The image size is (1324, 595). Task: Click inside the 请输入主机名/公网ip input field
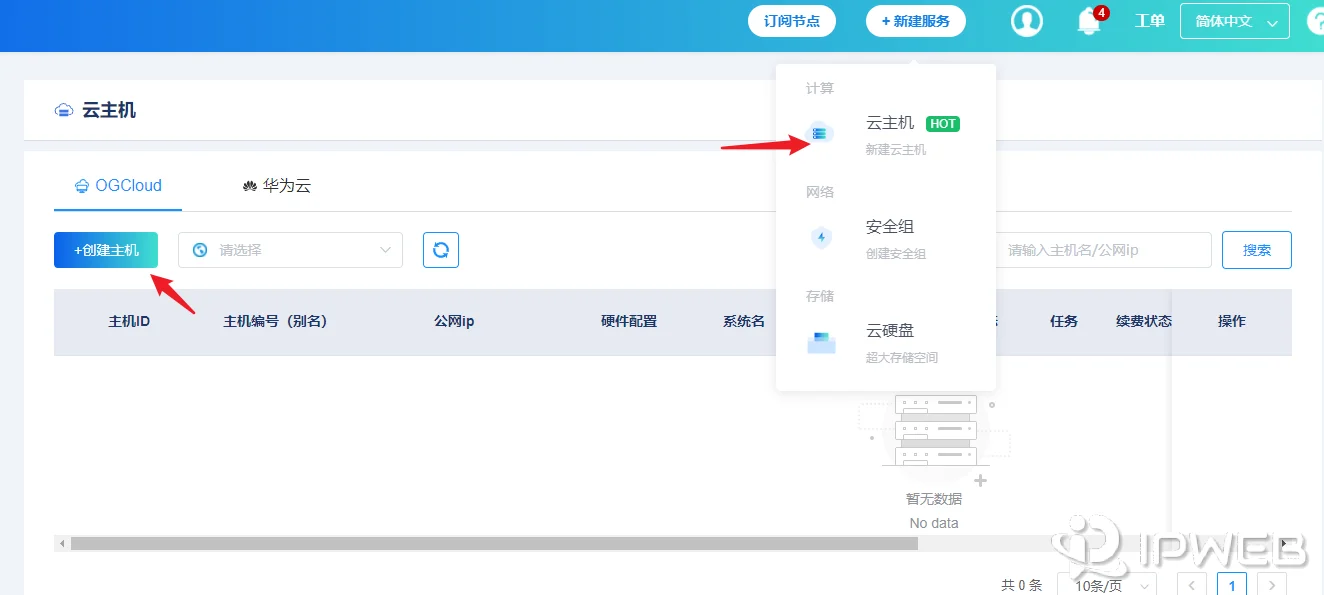pos(1100,250)
